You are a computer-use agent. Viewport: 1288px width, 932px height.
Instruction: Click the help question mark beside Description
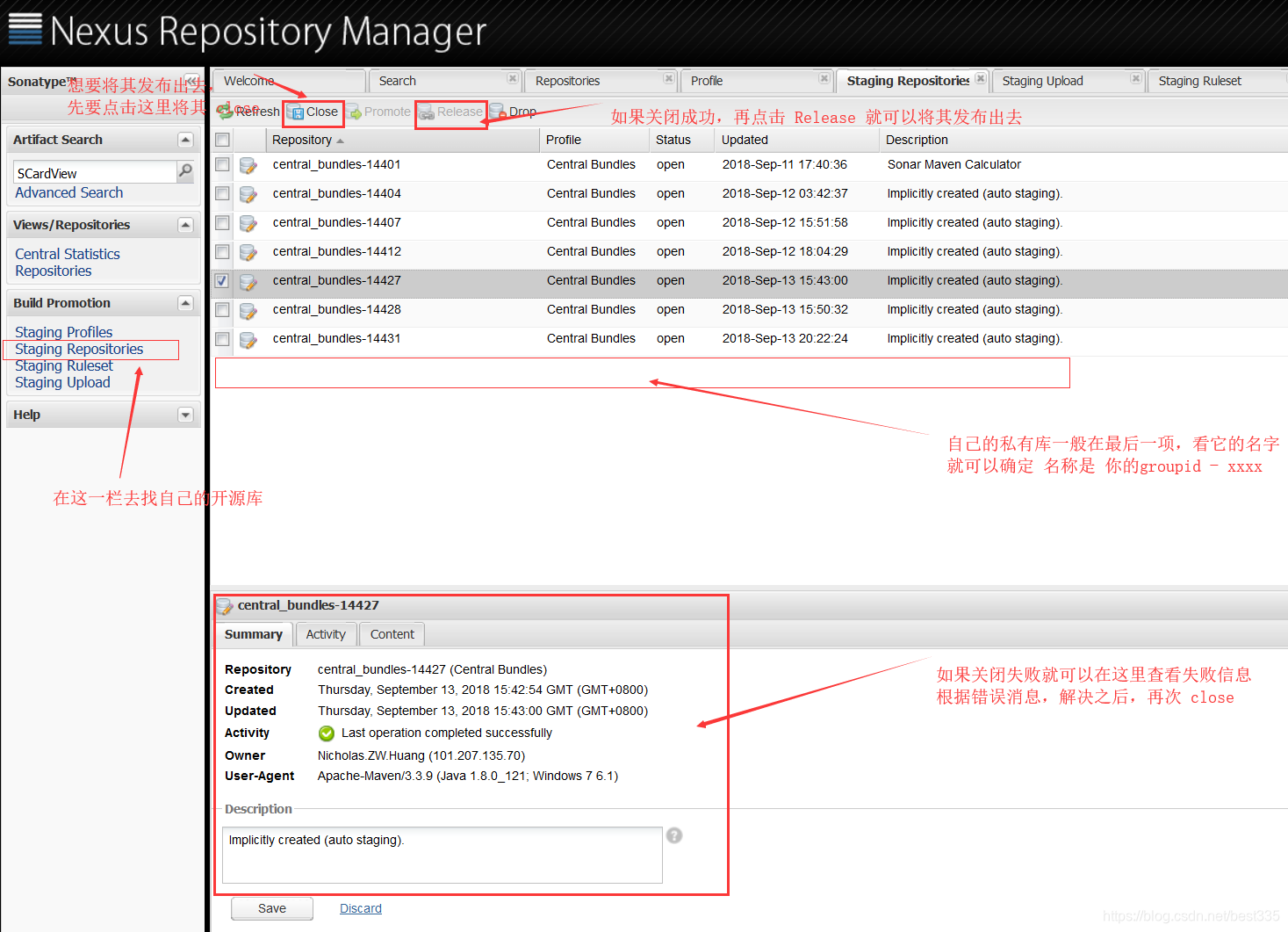(x=674, y=835)
